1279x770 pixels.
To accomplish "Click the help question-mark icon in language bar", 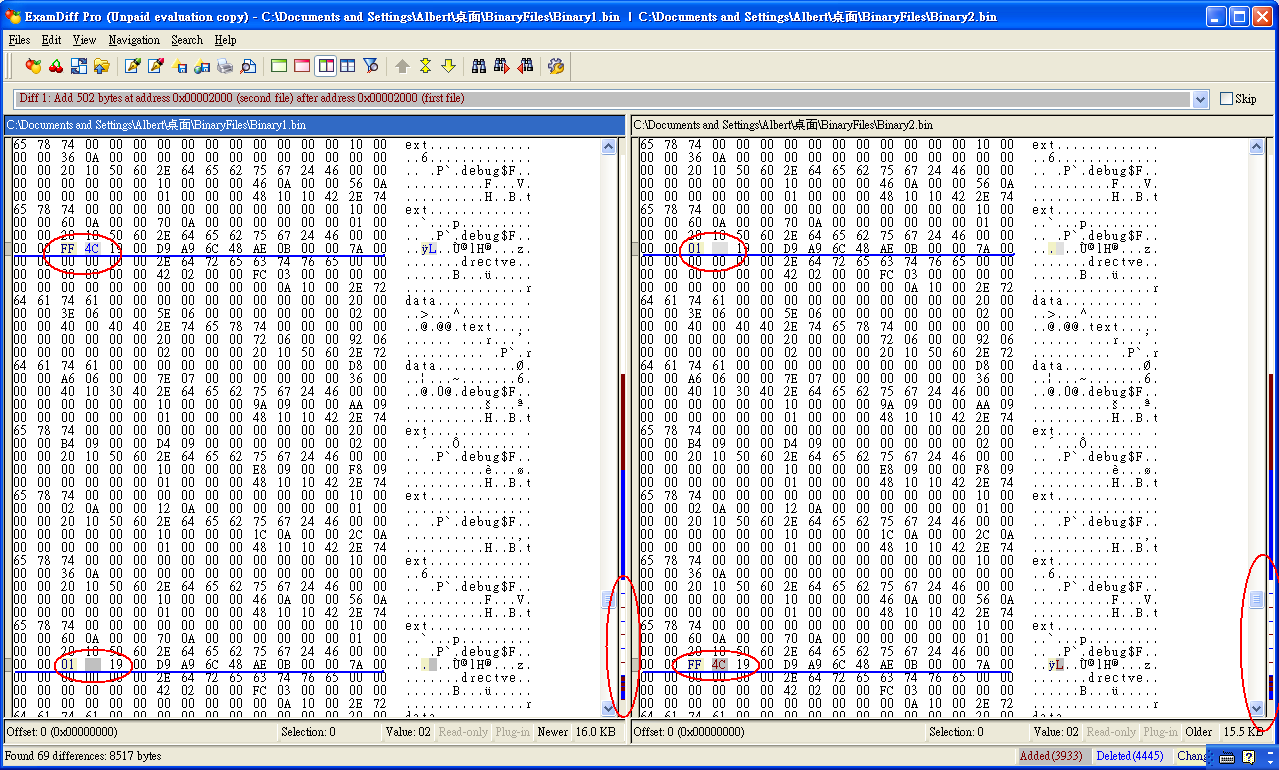I will click(1248, 758).
